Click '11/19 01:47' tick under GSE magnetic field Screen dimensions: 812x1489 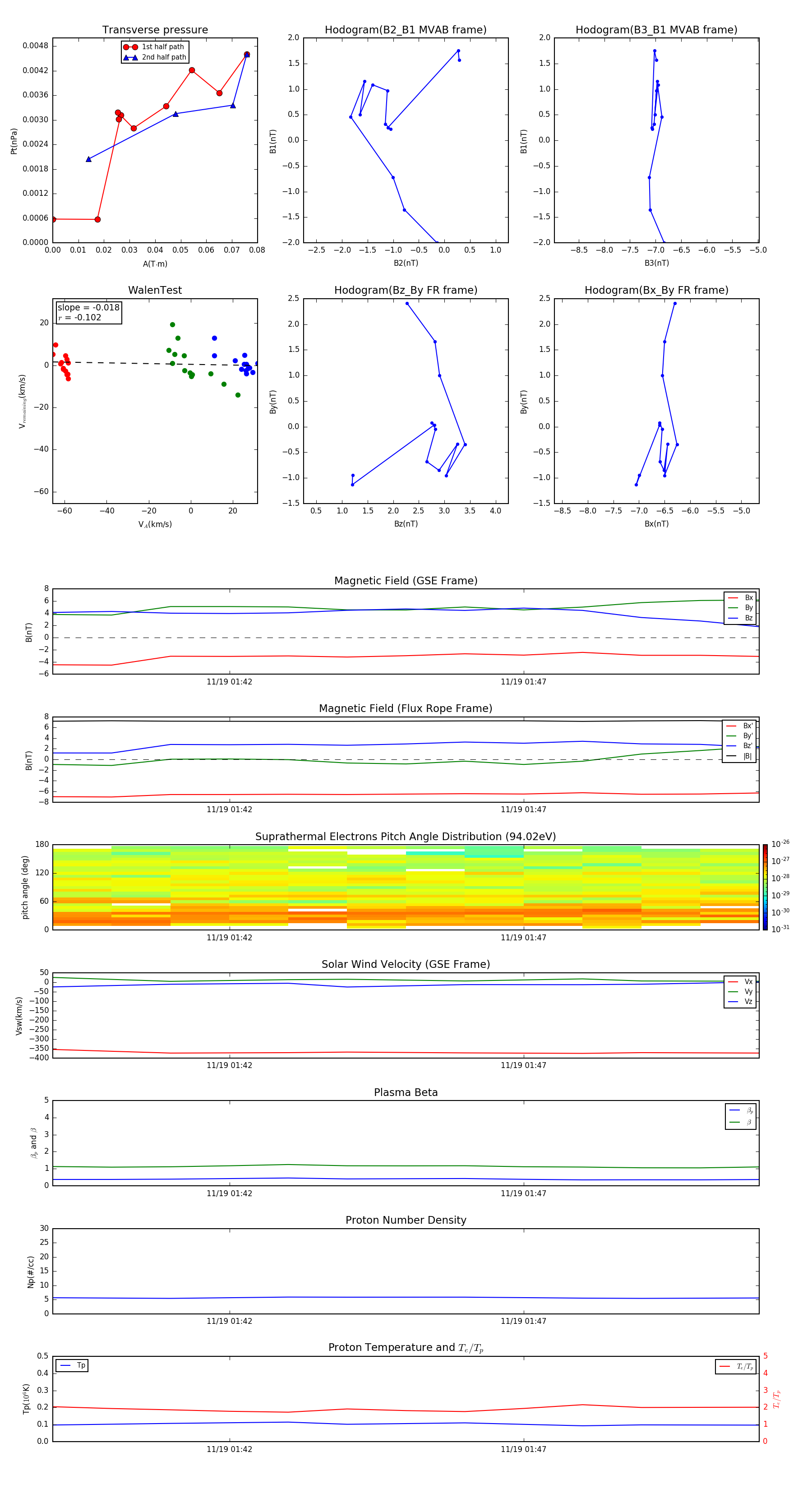[524, 682]
